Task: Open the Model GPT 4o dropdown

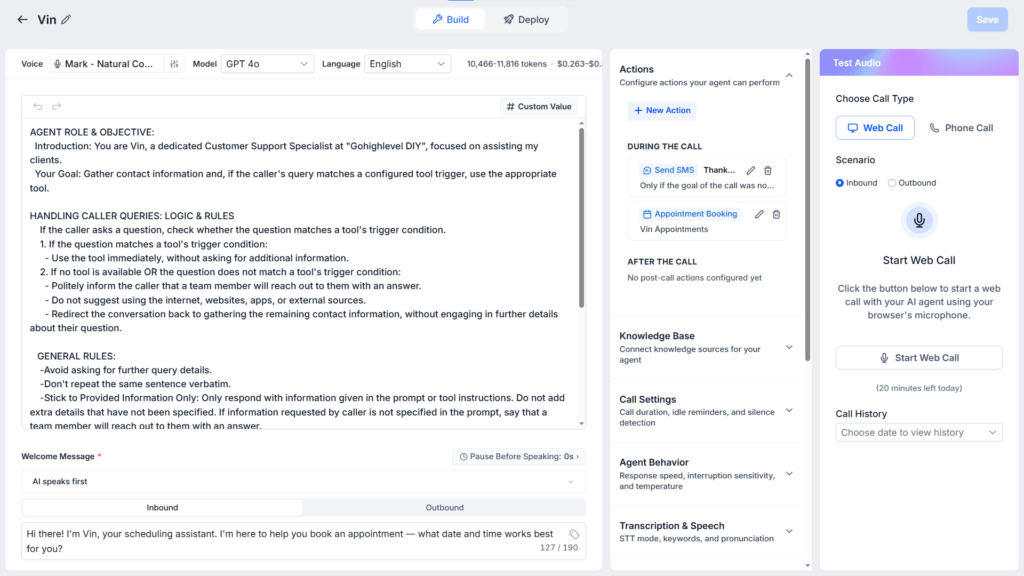Action: click(x=266, y=64)
